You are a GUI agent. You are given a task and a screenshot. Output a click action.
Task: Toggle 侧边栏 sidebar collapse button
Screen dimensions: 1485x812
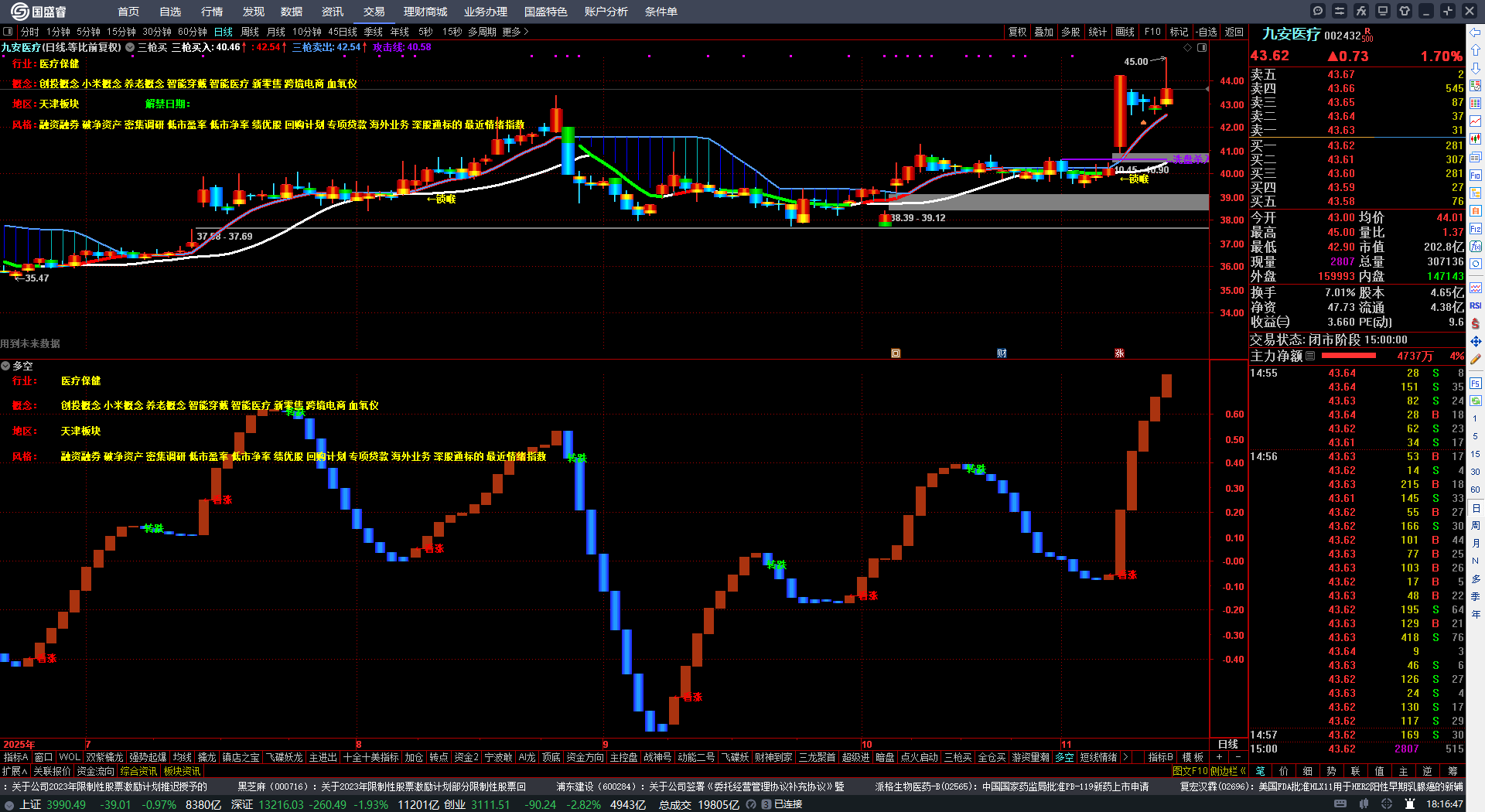1227,771
